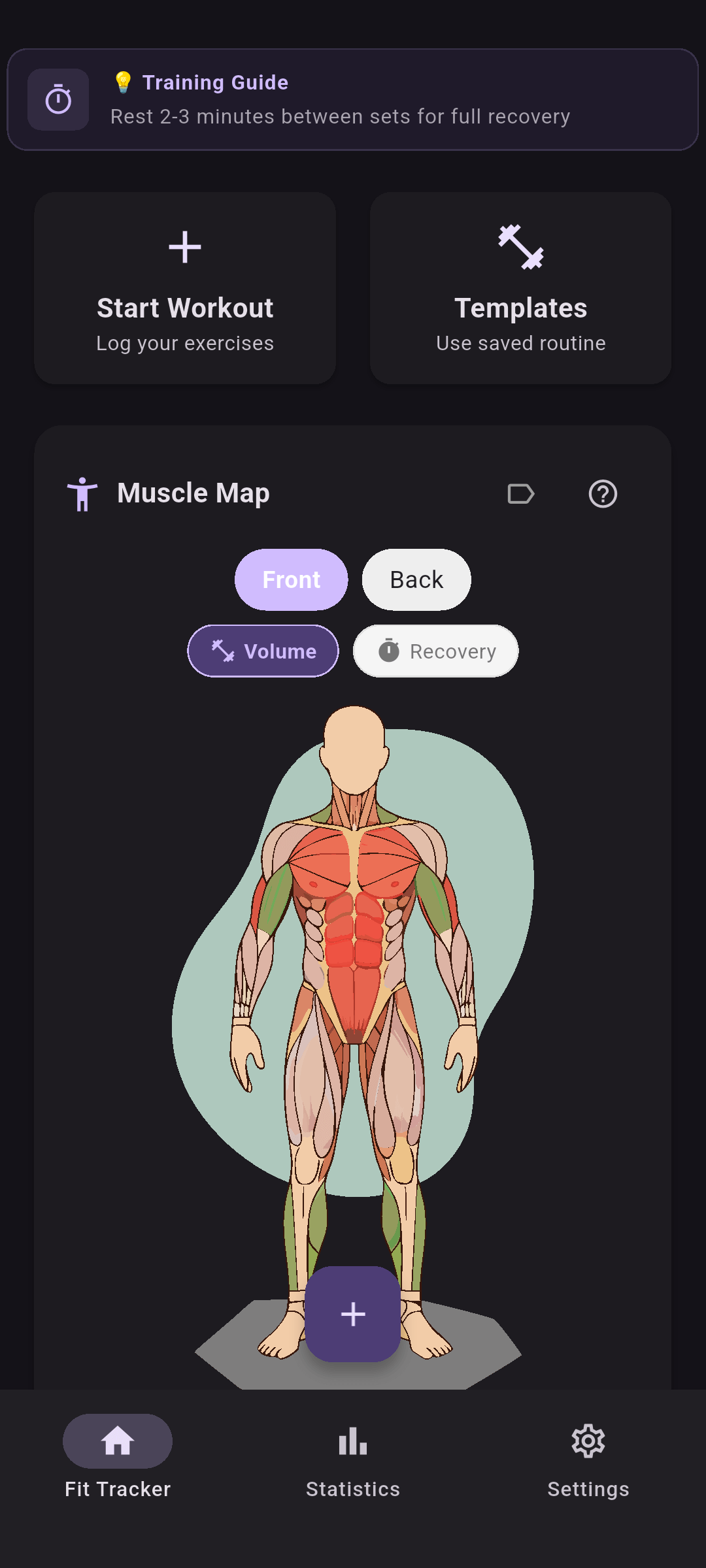Select the Volume mode chip

pos(263,651)
